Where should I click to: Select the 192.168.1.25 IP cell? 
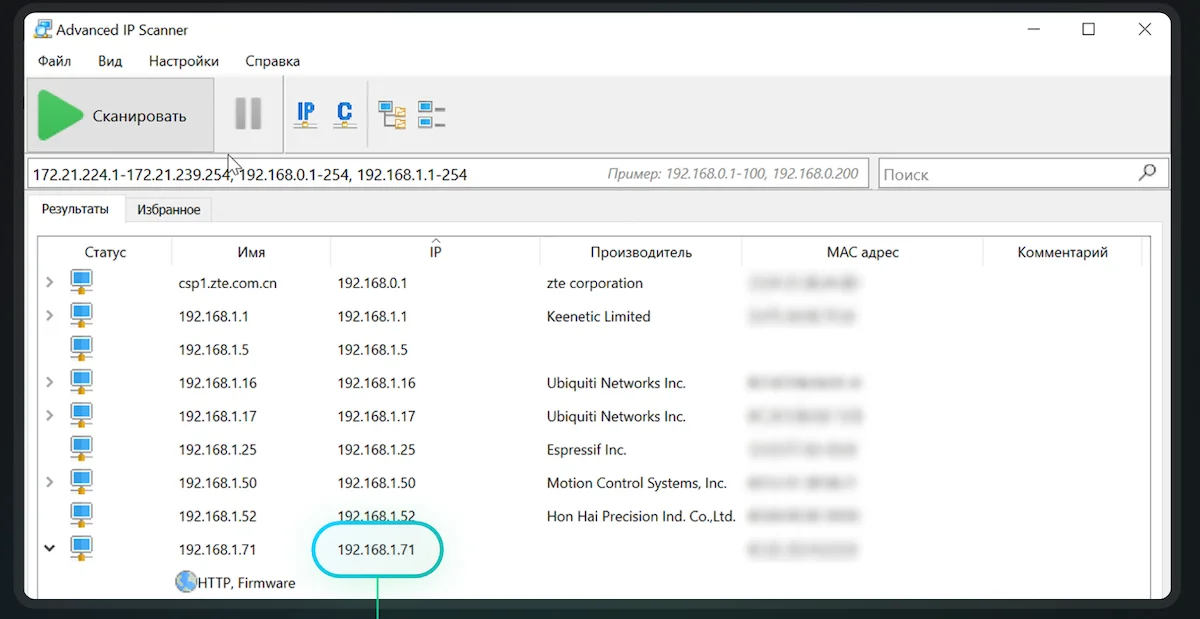coord(376,450)
